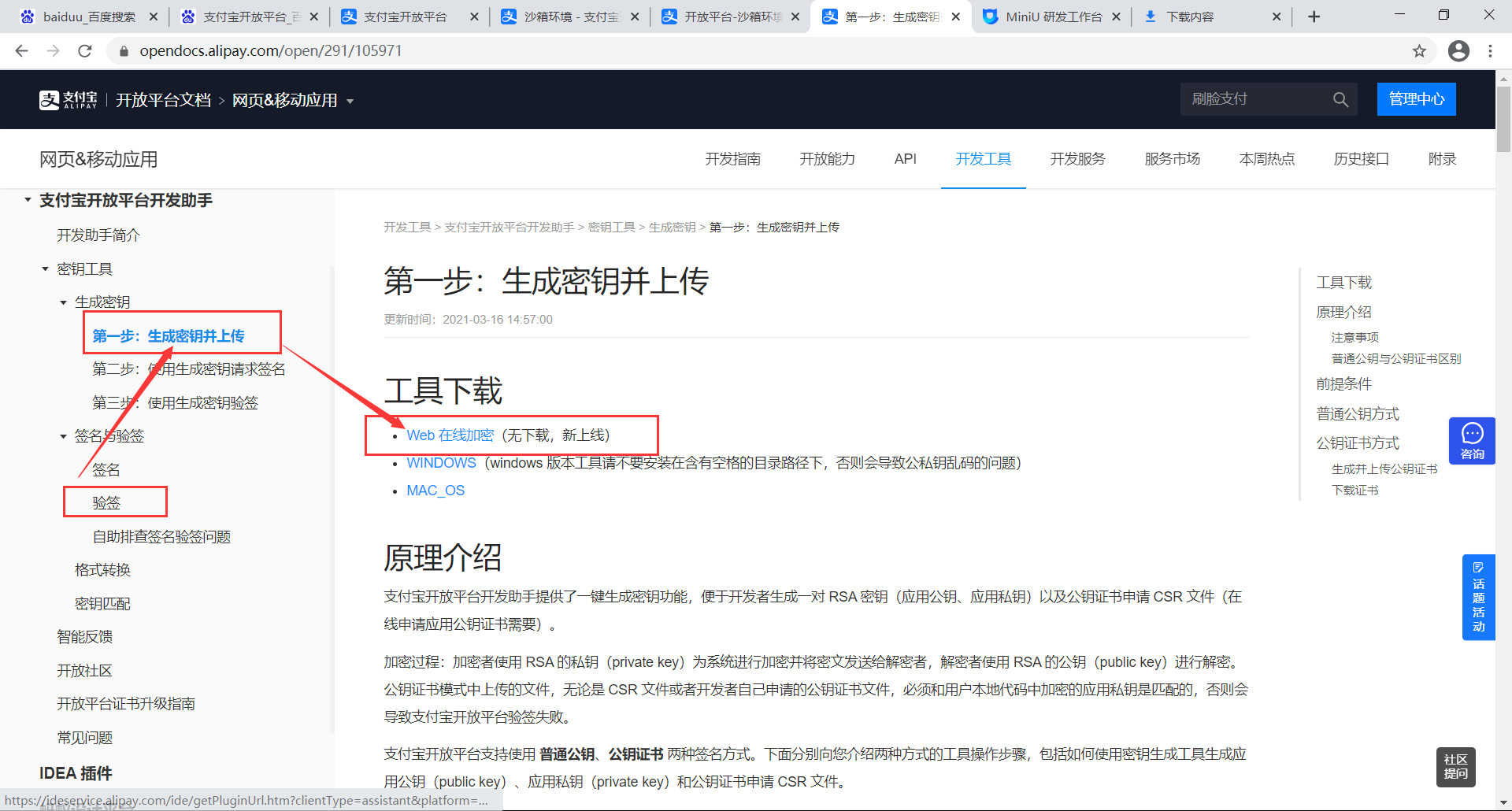1512x811 pixels.
Task: Select 验签 in the sidebar tree
Action: pos(106,503)
